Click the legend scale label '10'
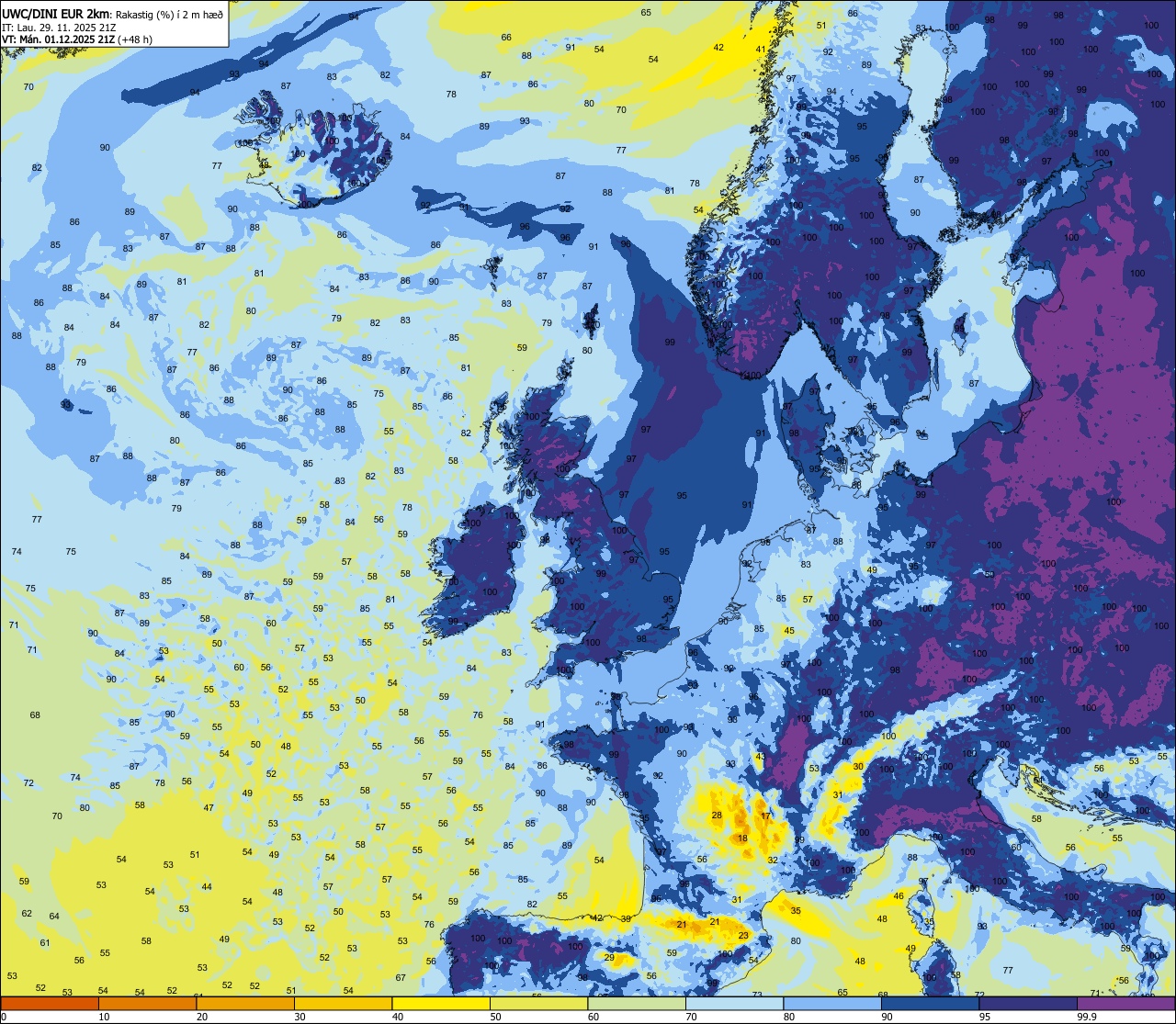Screen dimensions: 1176x1024 pos(104,1017)
